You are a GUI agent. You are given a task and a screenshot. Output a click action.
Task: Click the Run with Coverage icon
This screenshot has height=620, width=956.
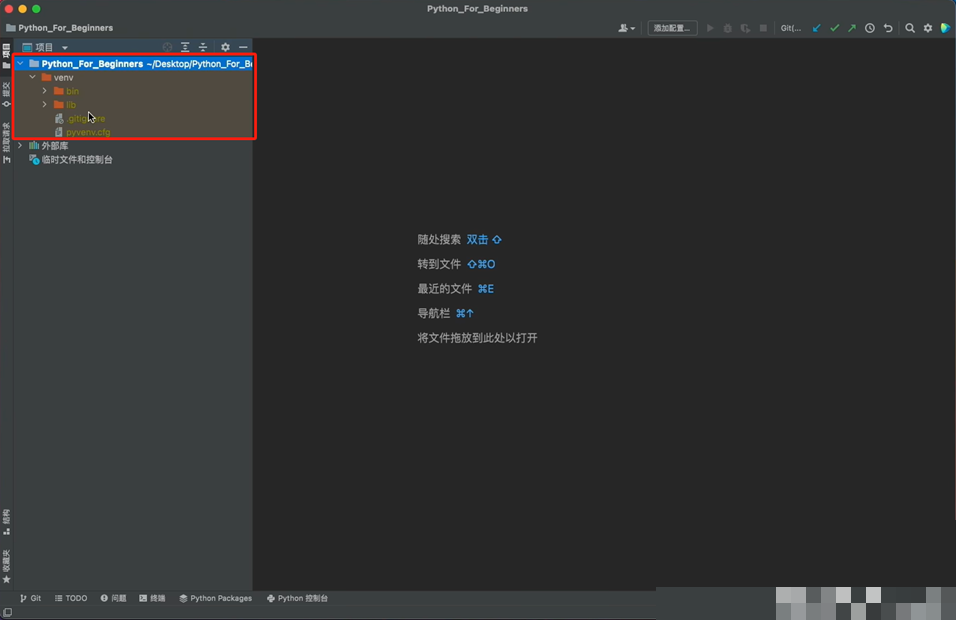coord(745,28)
